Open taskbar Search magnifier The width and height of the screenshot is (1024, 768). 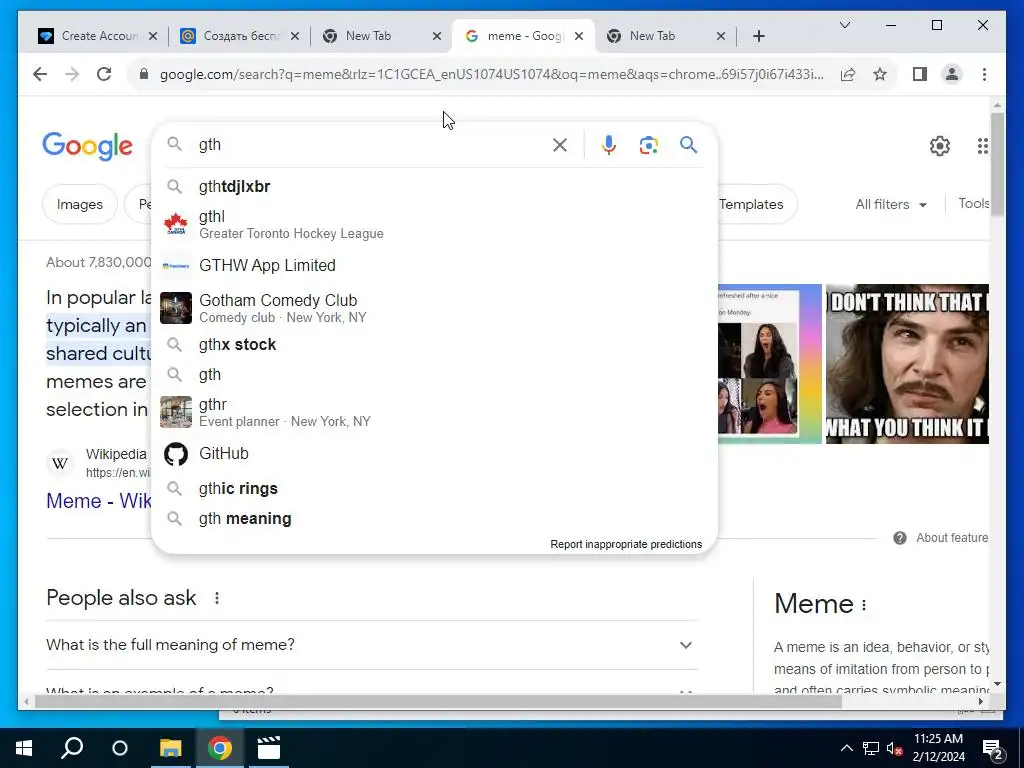coord(72,748)
